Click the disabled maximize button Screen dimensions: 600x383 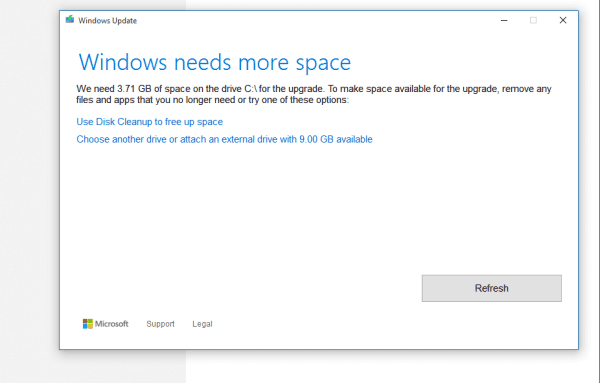click(x=533, y=20)
